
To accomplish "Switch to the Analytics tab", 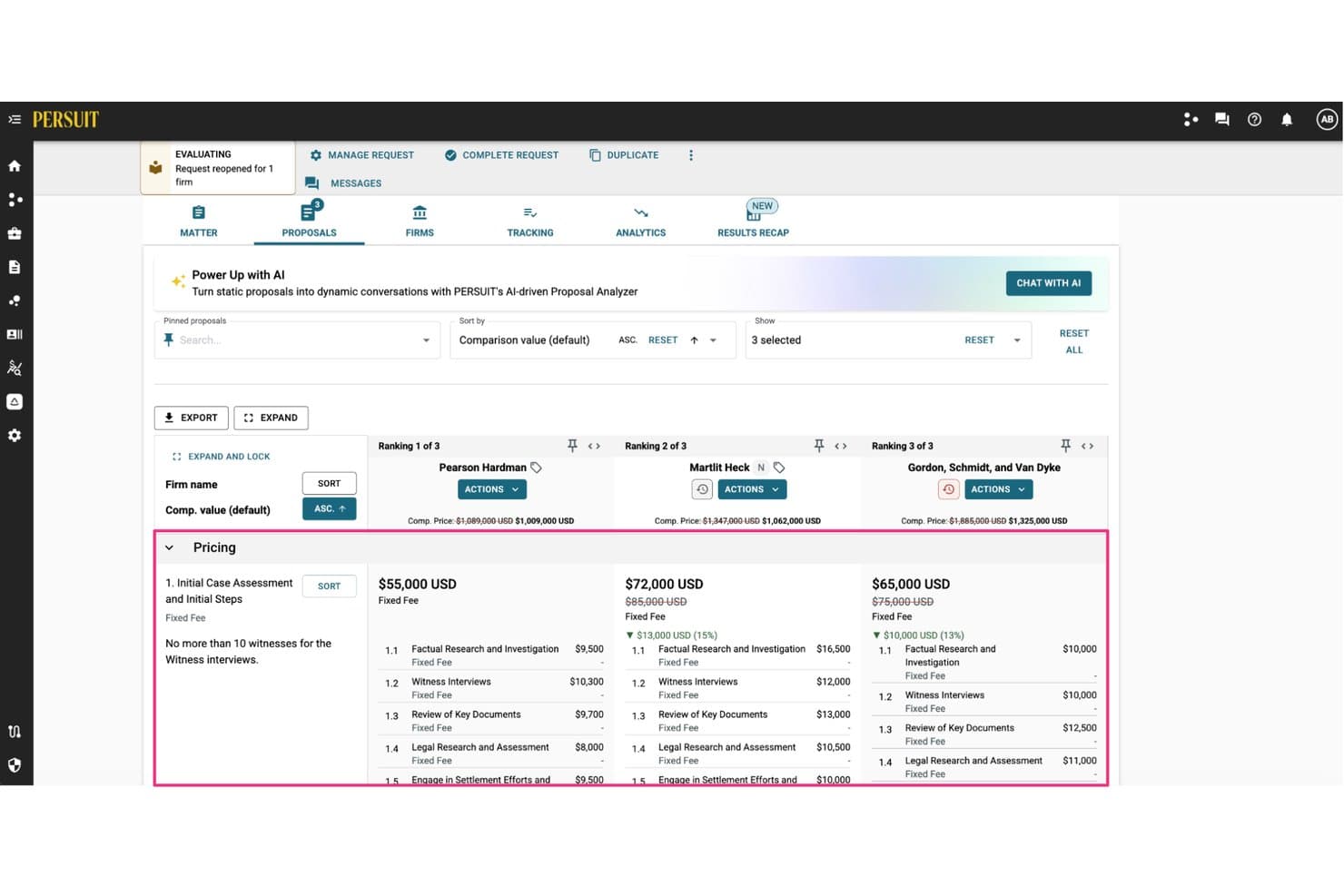I will coord(641,221).
